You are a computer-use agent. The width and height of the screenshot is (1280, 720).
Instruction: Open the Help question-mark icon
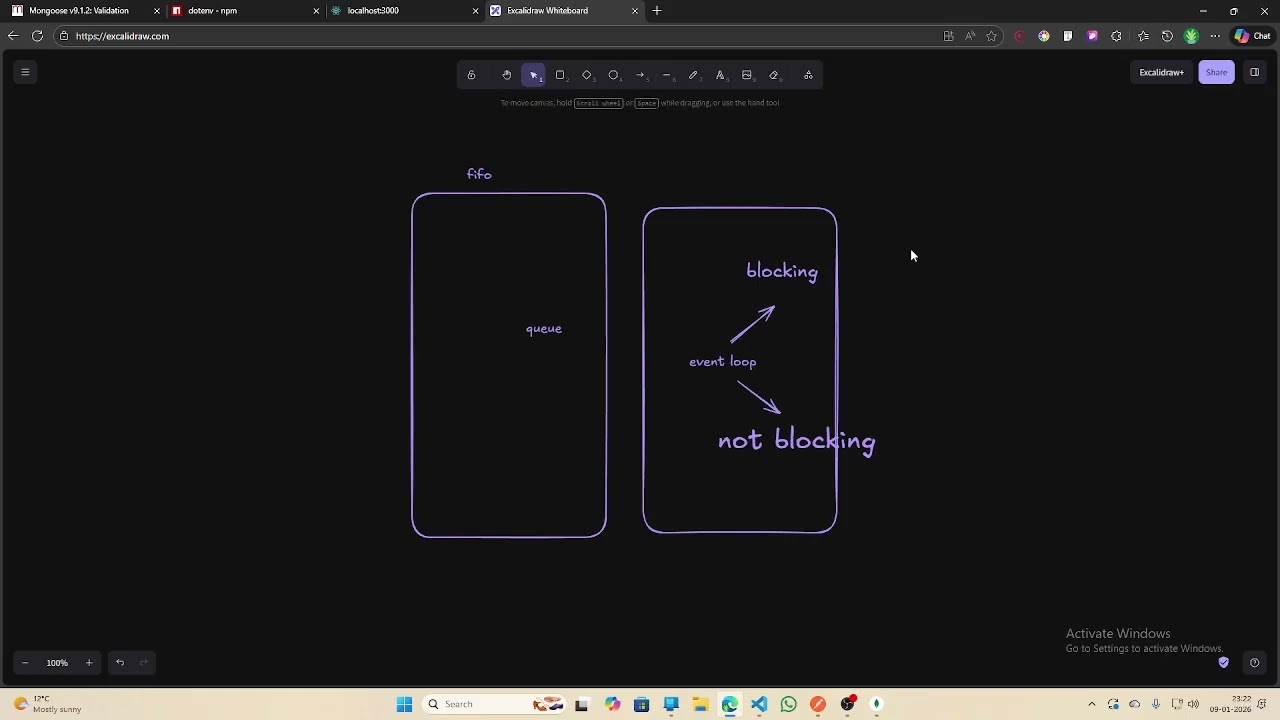pos(1254,662)
